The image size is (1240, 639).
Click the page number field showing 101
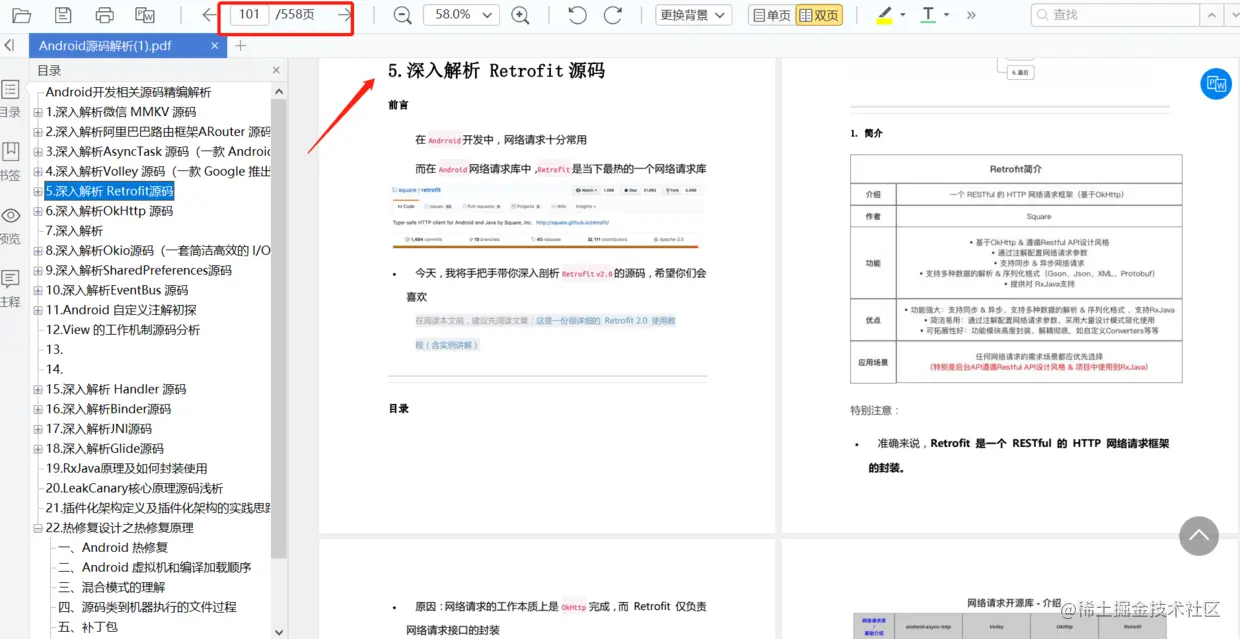point(249,15)
